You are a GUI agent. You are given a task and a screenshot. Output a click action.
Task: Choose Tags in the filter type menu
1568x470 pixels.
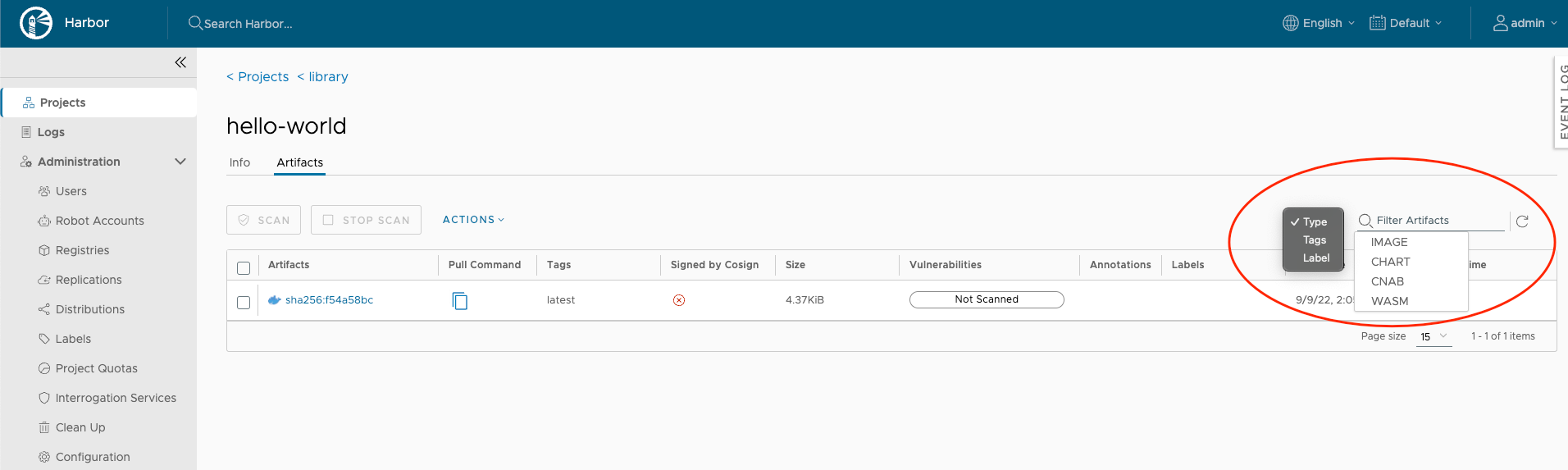click(x=1314, y=240)
